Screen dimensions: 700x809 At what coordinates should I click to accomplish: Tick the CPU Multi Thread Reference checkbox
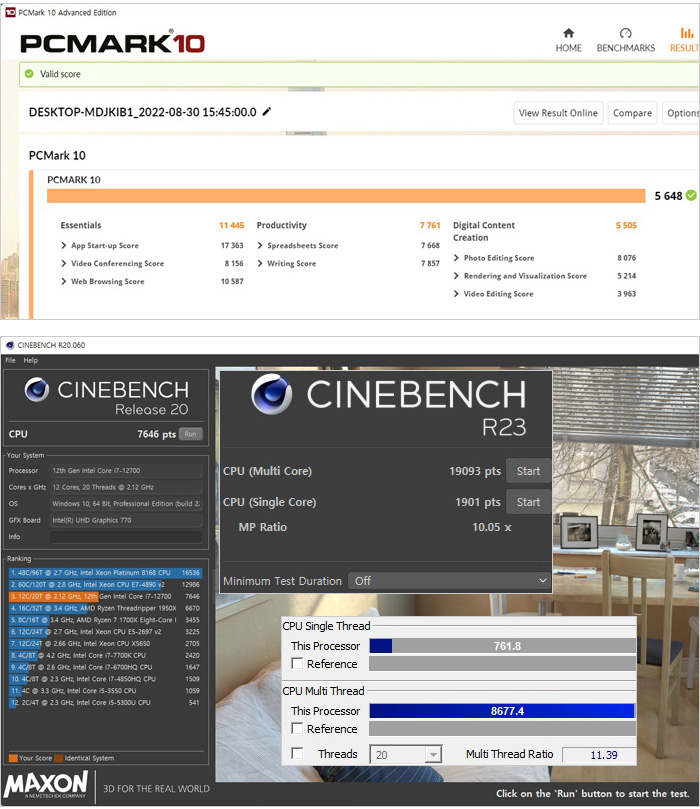[297, 729]
